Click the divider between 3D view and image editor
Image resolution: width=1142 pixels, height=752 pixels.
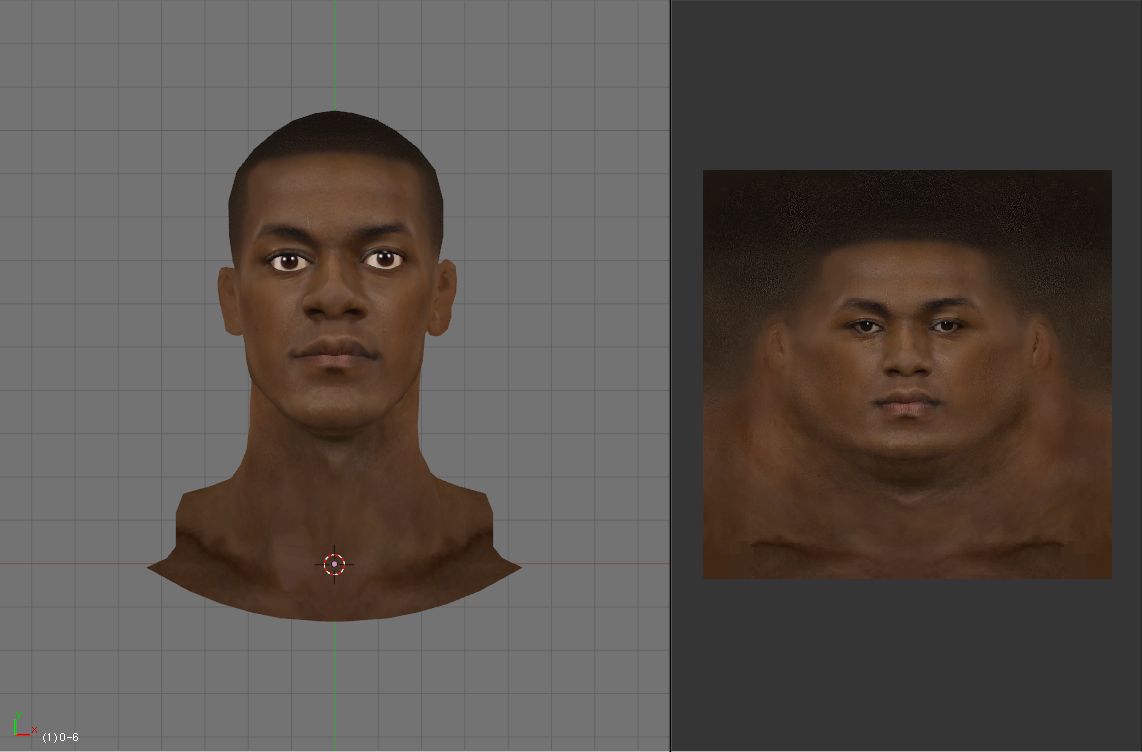tap(670, 376)
